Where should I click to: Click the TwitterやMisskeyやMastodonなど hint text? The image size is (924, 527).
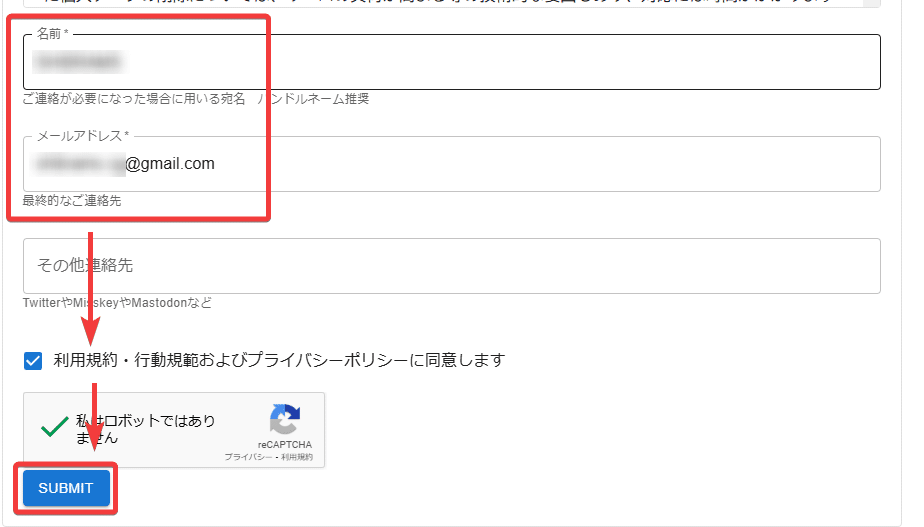pyautogui.click(x=117, y=303)
